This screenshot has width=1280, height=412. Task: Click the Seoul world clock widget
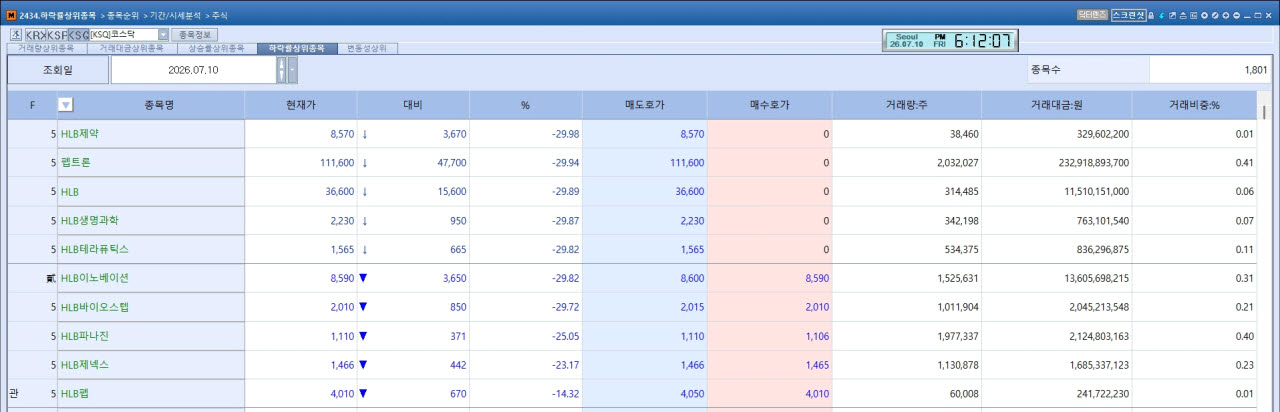pos(950,41)
